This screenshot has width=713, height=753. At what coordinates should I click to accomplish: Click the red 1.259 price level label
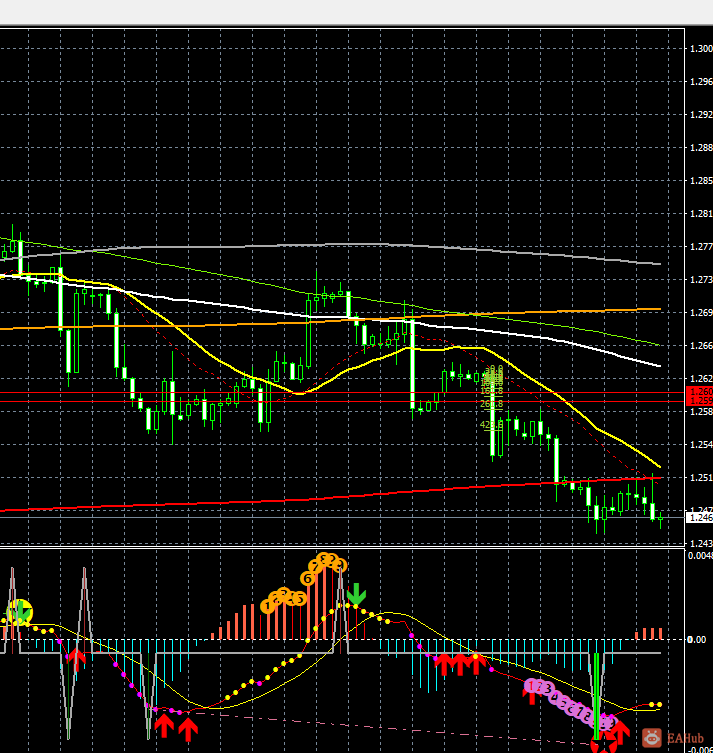pos(700,401)
